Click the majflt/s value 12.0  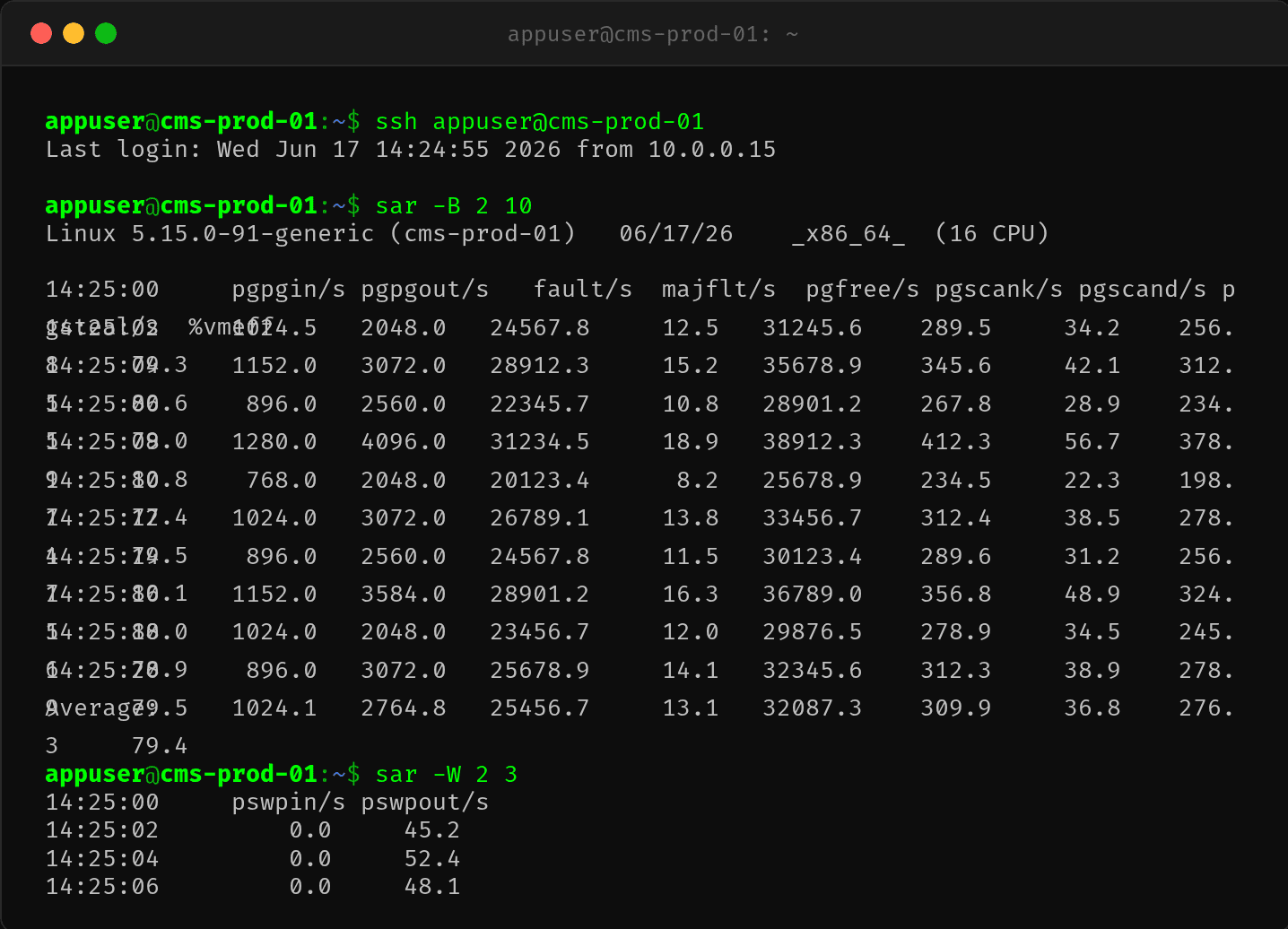tap(691, 631)
